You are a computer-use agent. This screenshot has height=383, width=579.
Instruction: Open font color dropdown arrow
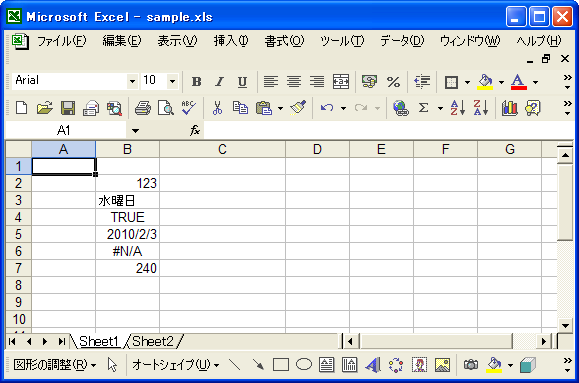[x=535, y=82]
